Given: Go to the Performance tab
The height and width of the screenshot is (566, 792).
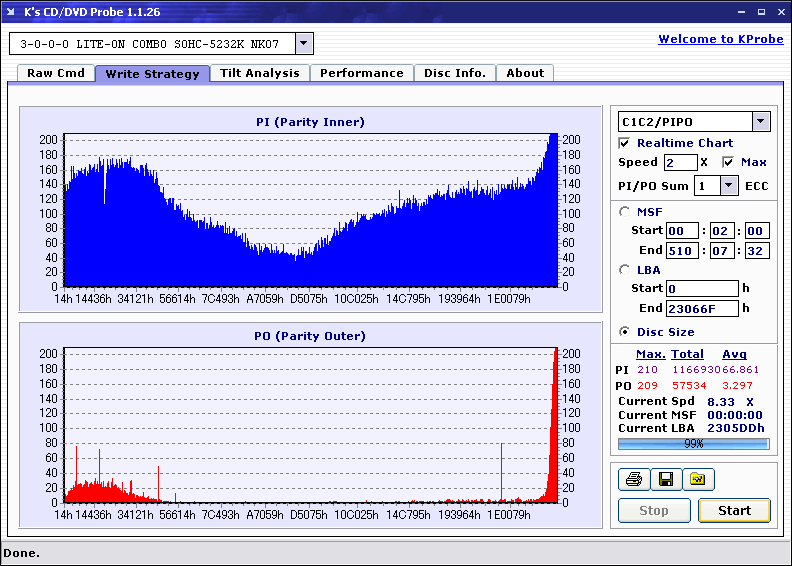Looking at the screenshot, I should 362,73.
